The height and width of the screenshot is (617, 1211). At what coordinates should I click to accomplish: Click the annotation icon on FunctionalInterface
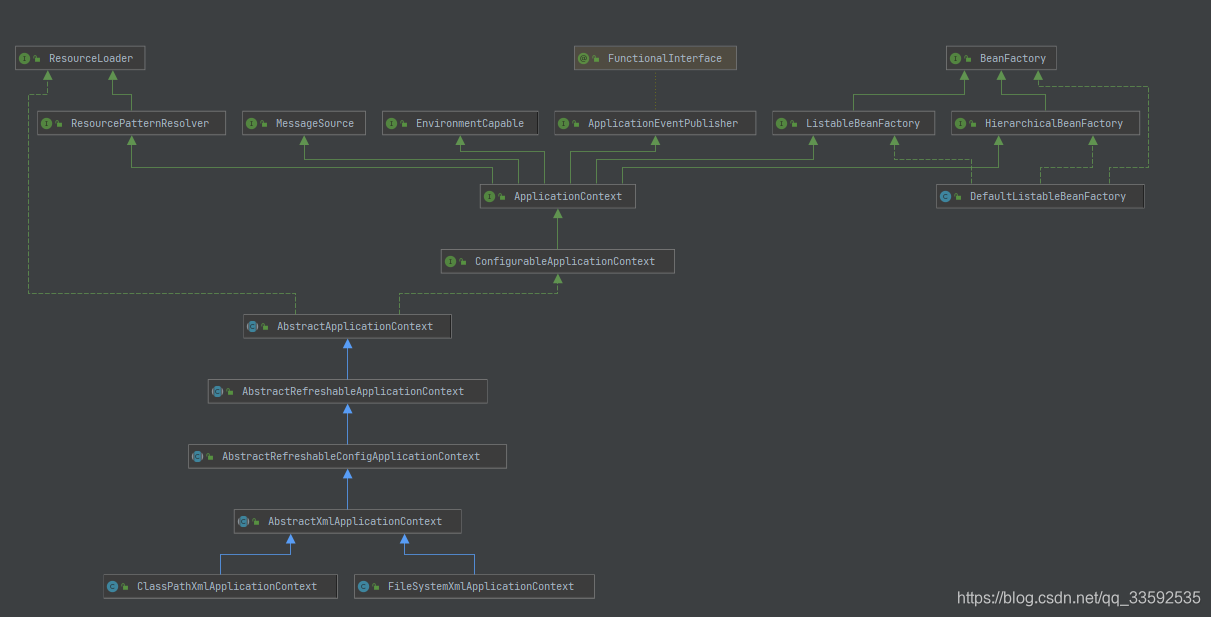[x=584, y=58]
